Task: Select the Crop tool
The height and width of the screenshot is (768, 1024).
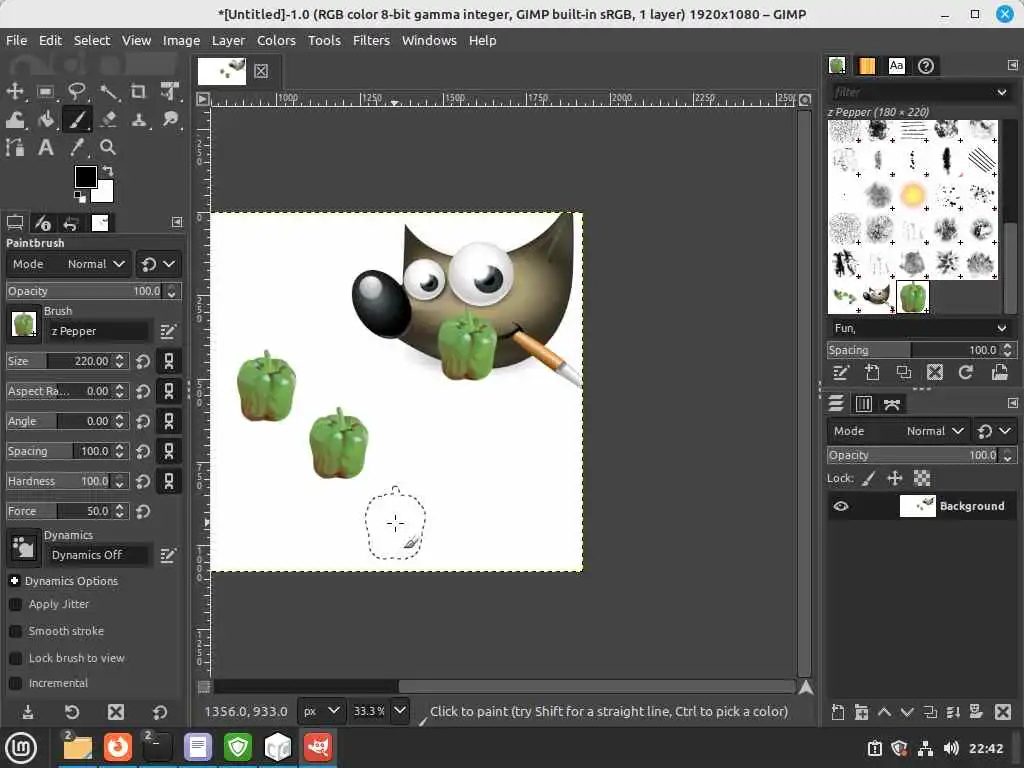Action: pos(138,91)
